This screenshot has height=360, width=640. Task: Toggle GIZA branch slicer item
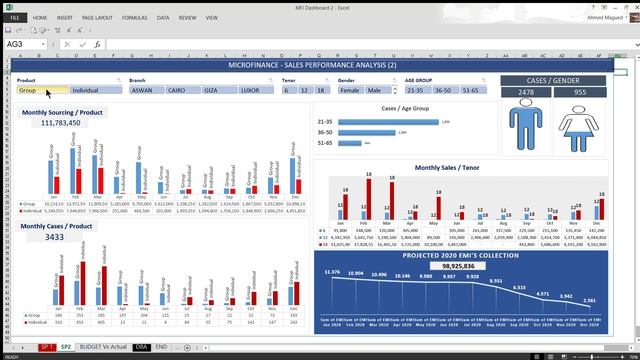(220, 90)
